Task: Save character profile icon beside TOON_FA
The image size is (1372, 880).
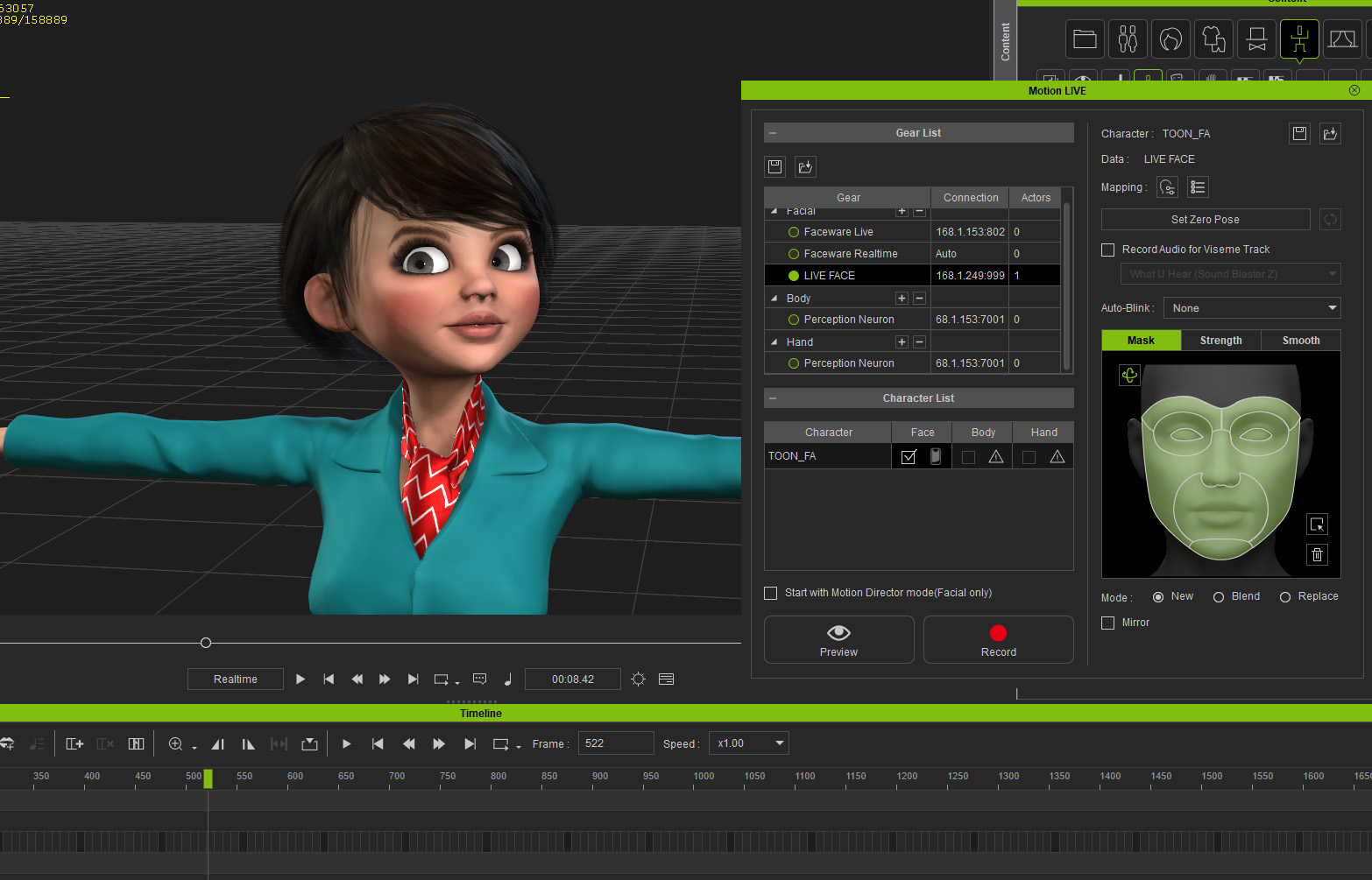Action: (x=1299, y=133)
